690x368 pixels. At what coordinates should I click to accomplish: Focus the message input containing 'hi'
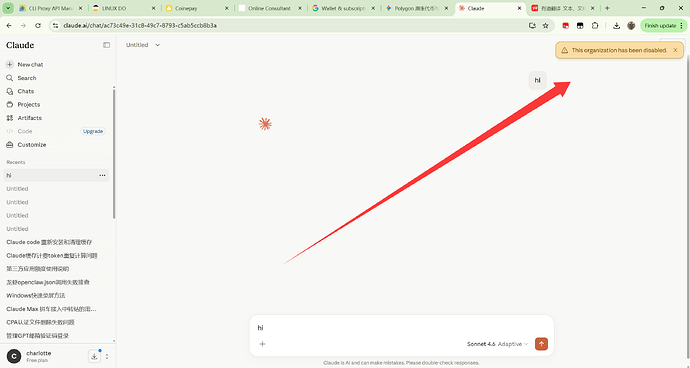point(401,328)
